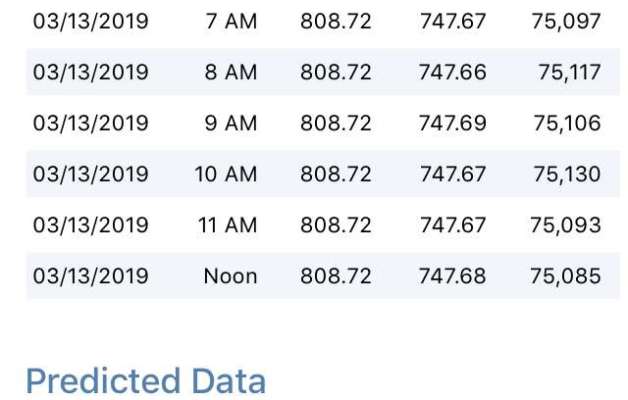Click the 75,130 cell

[x=567, y=174]
